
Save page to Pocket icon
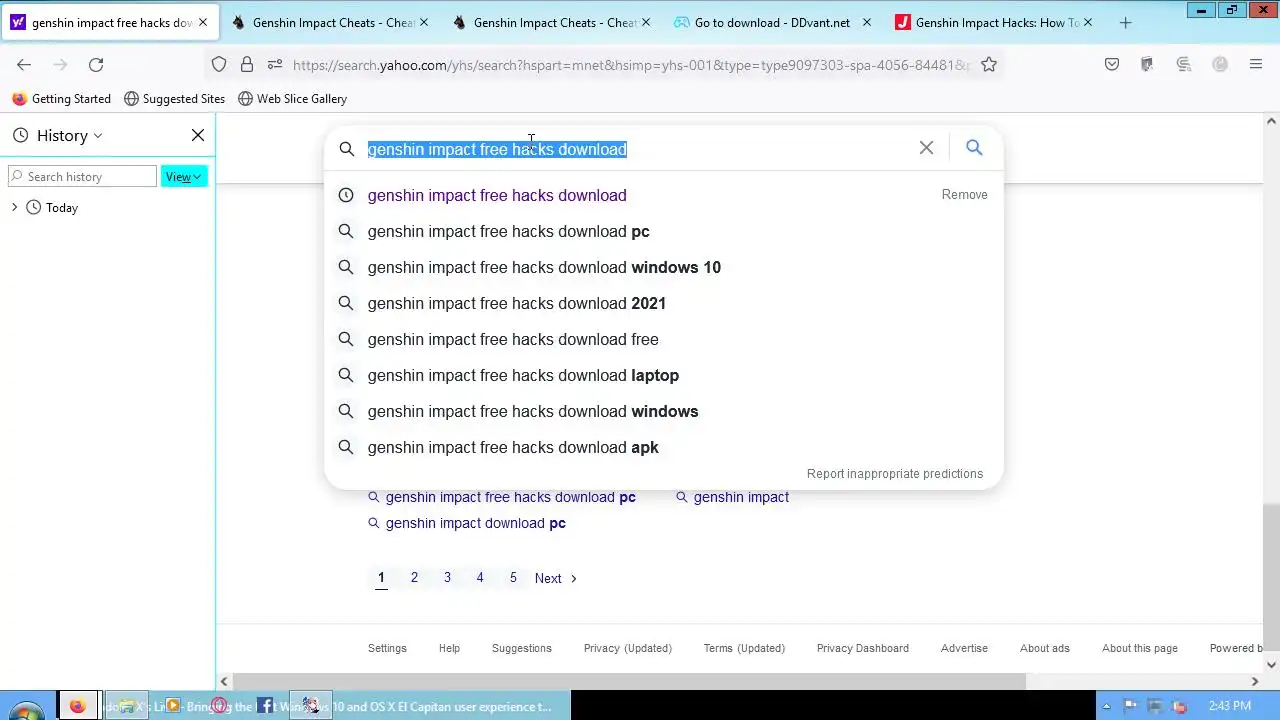(x=1112, y=64)
